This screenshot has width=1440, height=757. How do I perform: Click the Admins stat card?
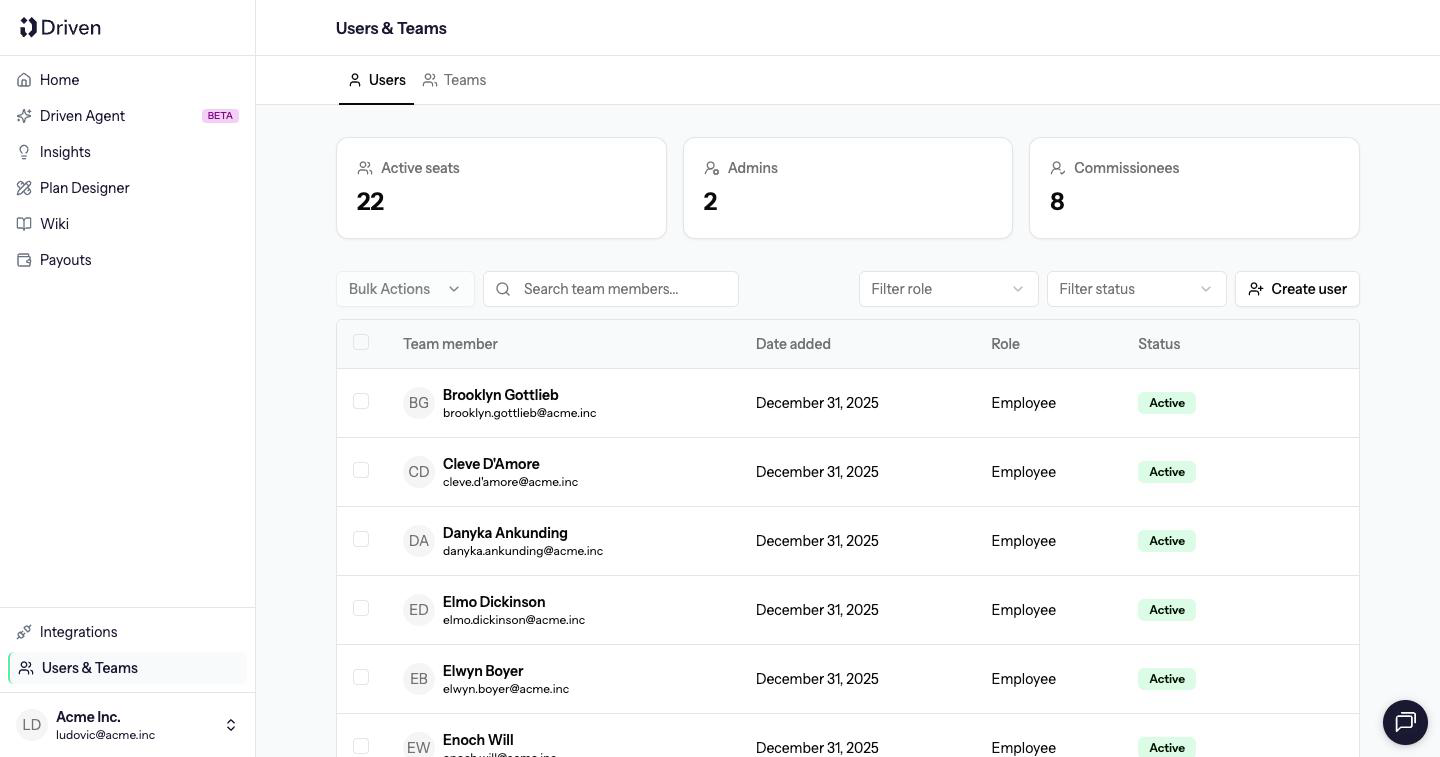pos(848,188)
